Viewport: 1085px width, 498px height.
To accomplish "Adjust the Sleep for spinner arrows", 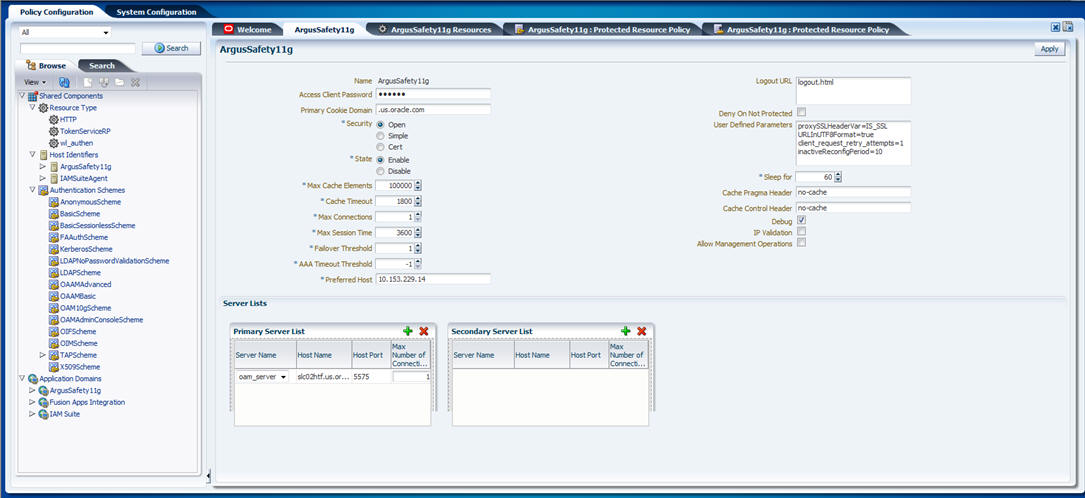I will (x=838, y=177).
